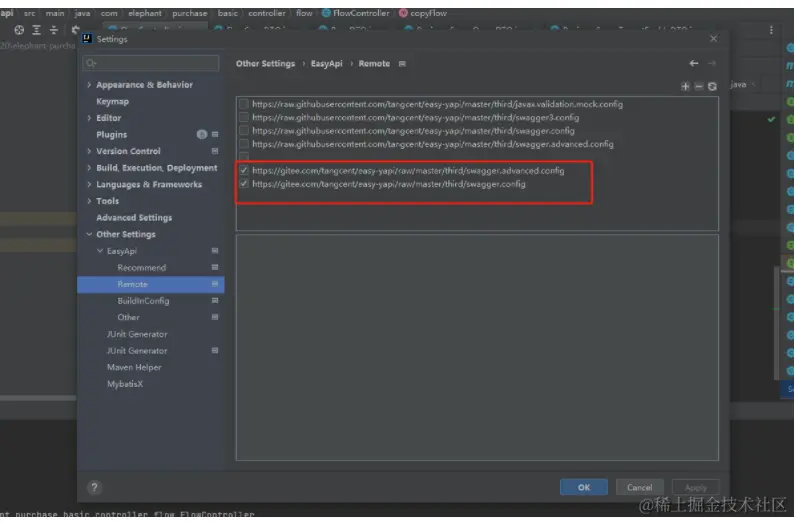The width and height of the screenshot is (795, 522).
Task: Click the Settings window close X
Action: (713, 39)
